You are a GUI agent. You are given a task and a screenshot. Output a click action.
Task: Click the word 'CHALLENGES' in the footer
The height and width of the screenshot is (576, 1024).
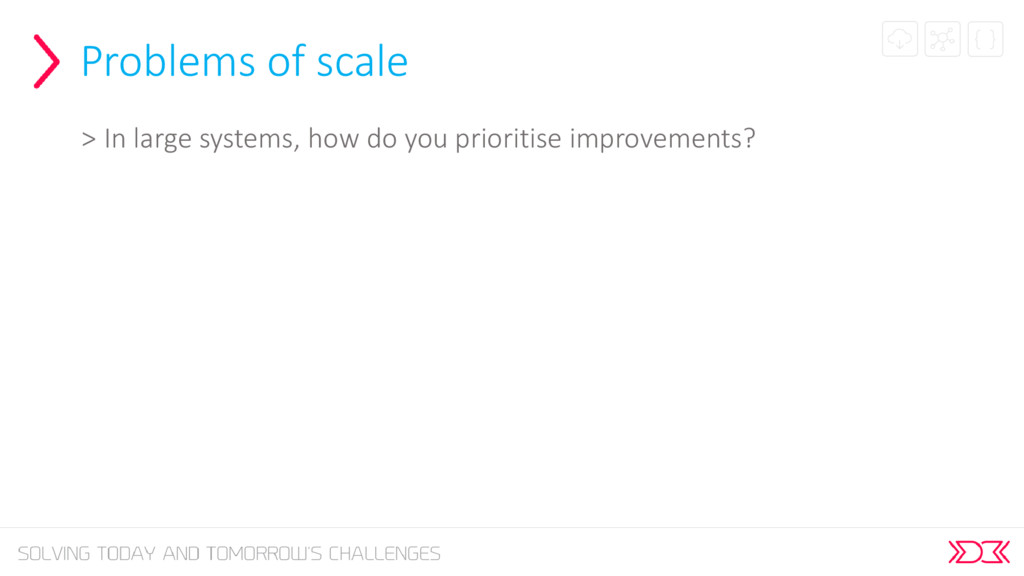point(385,554)
